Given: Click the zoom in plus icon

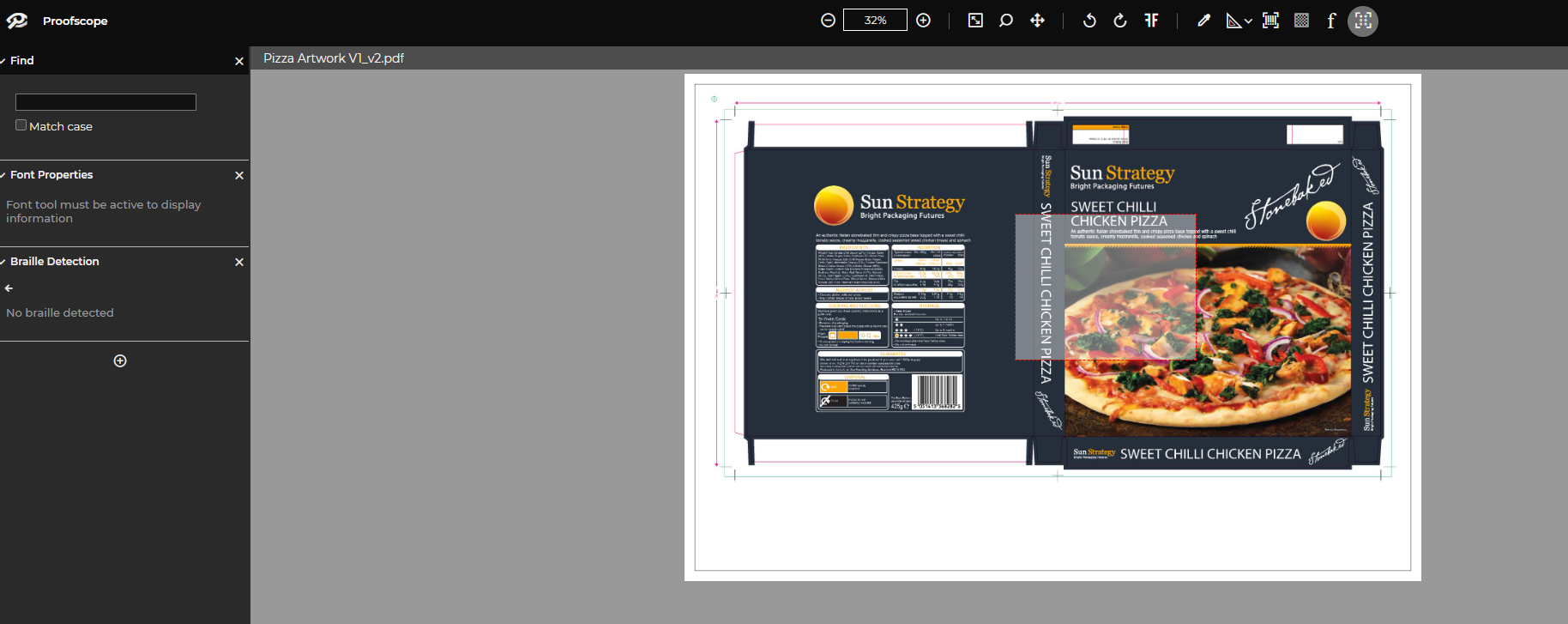Looking at the screenshot, I should (x=924, y=21).
